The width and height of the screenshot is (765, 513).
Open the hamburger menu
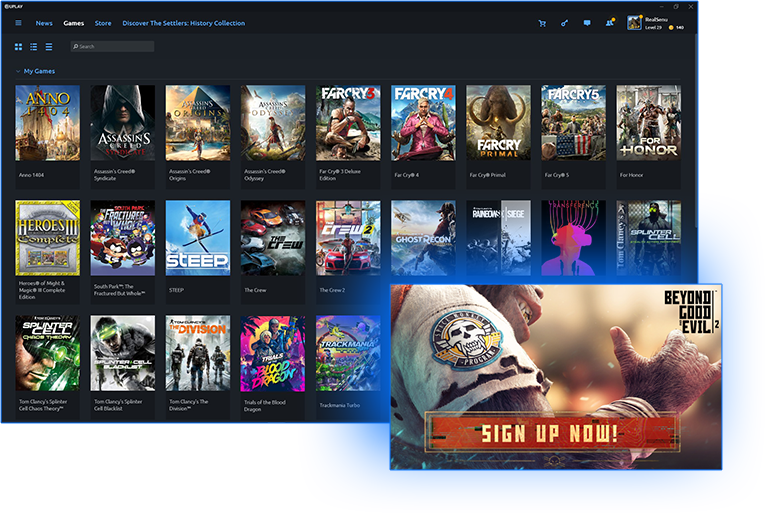(x=18, y=23)
